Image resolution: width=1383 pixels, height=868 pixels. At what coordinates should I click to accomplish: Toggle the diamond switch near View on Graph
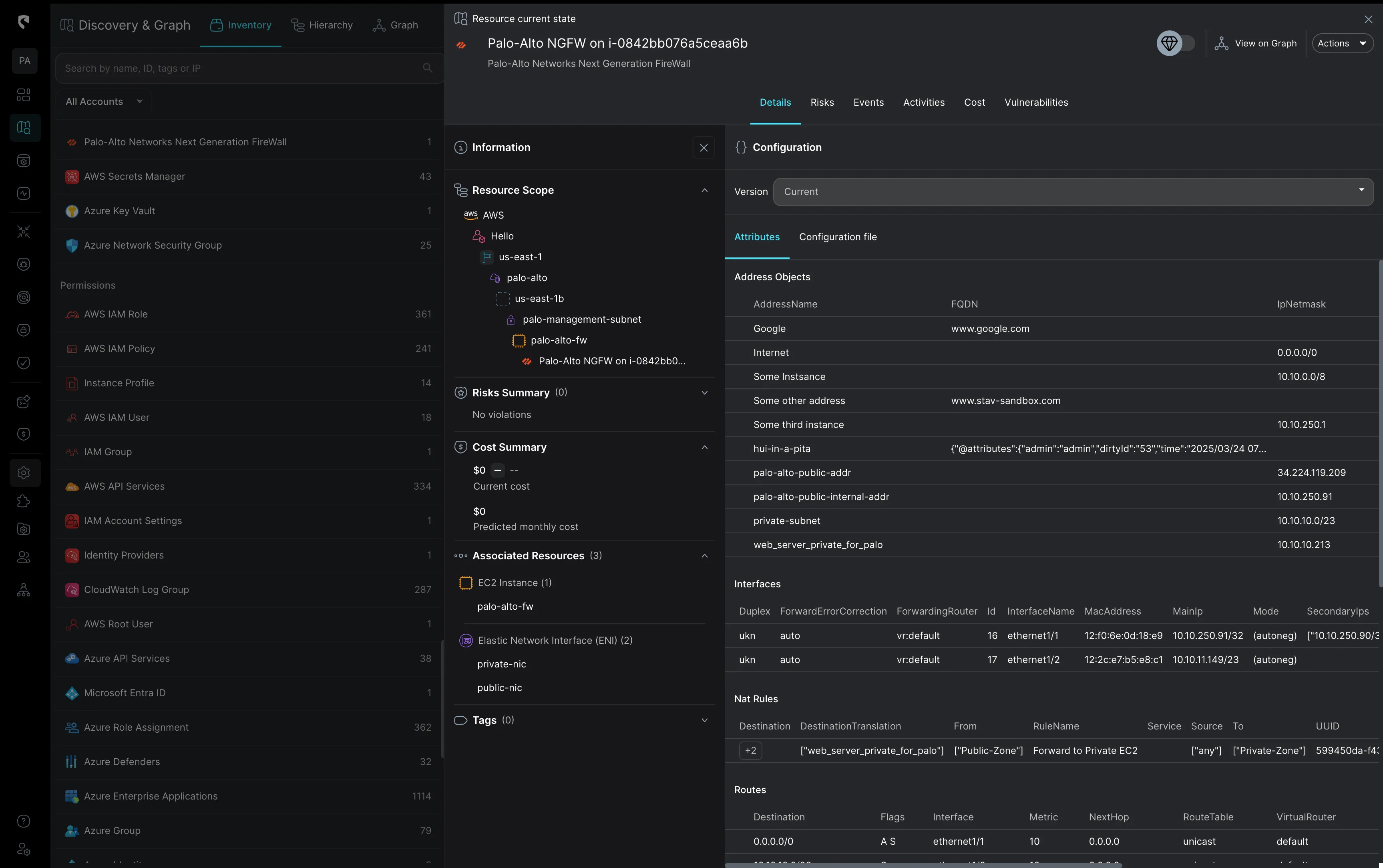(1176, 43)
